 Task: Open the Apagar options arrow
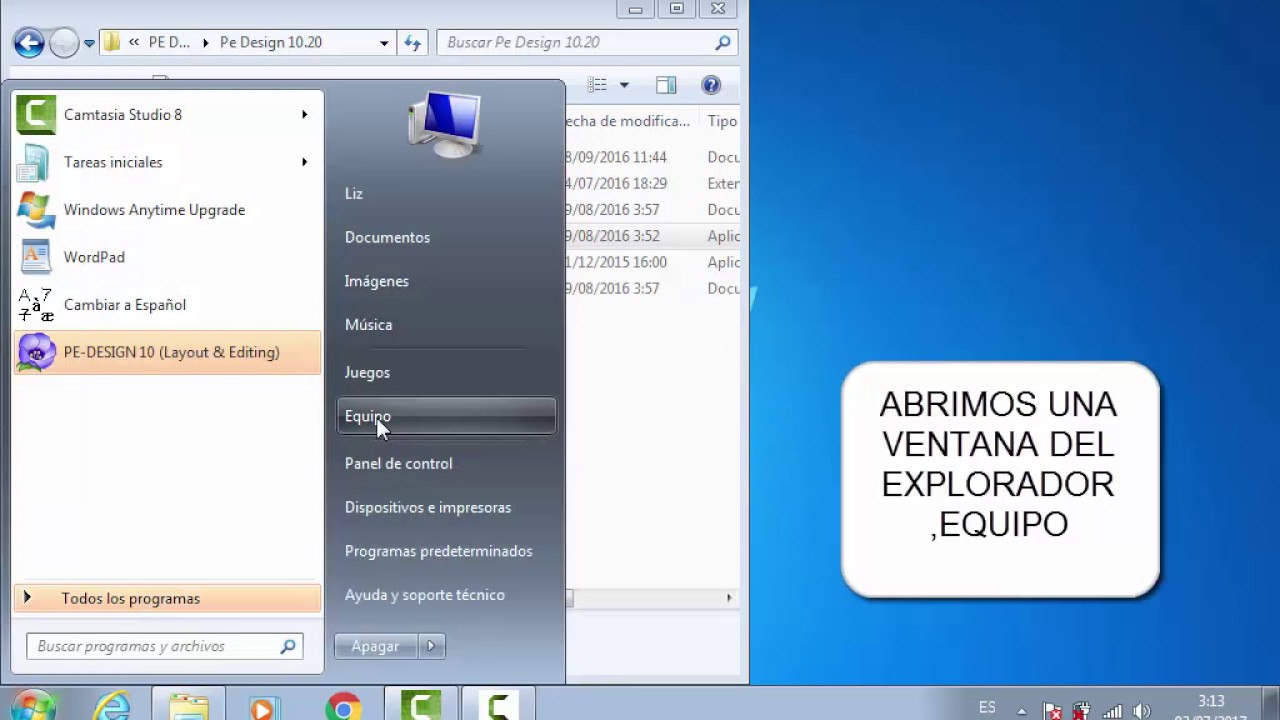[x=431, y=646]
